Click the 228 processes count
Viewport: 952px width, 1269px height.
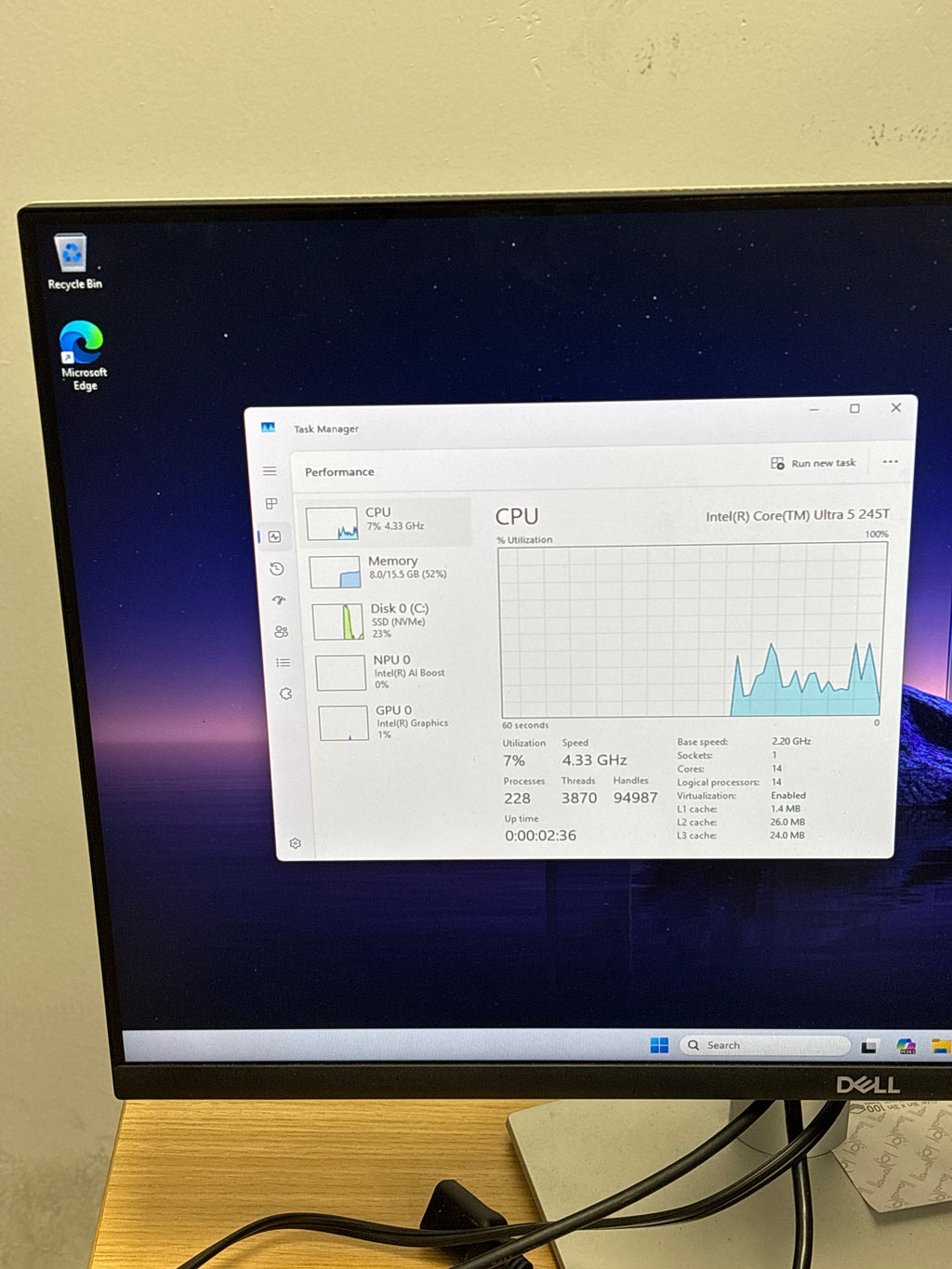(517, 799)
